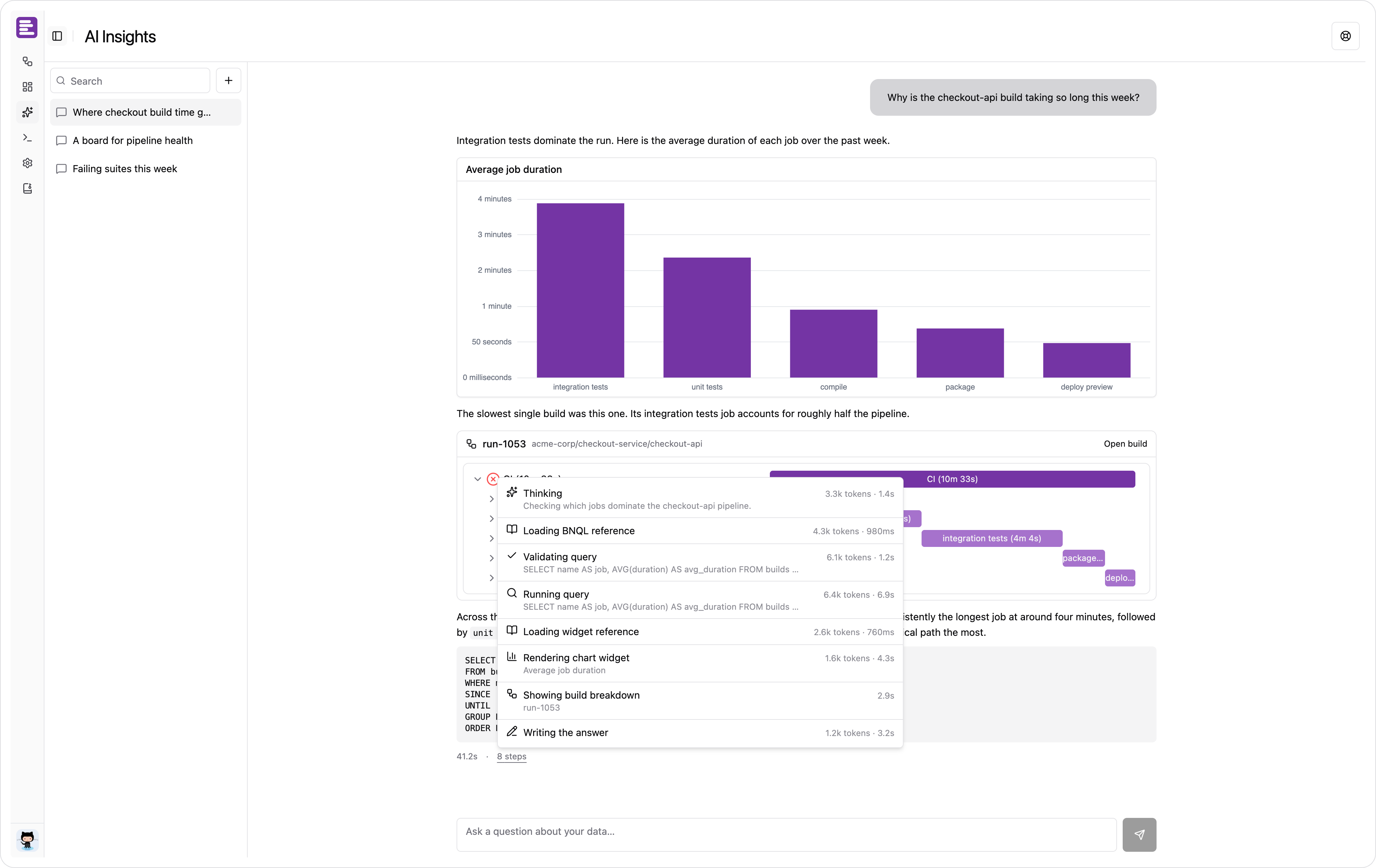Image resolution: width=1376 pixels, height=868 pixels.
Task: Start a new conversation with the plus button
Action: click(x=229, y=80)
